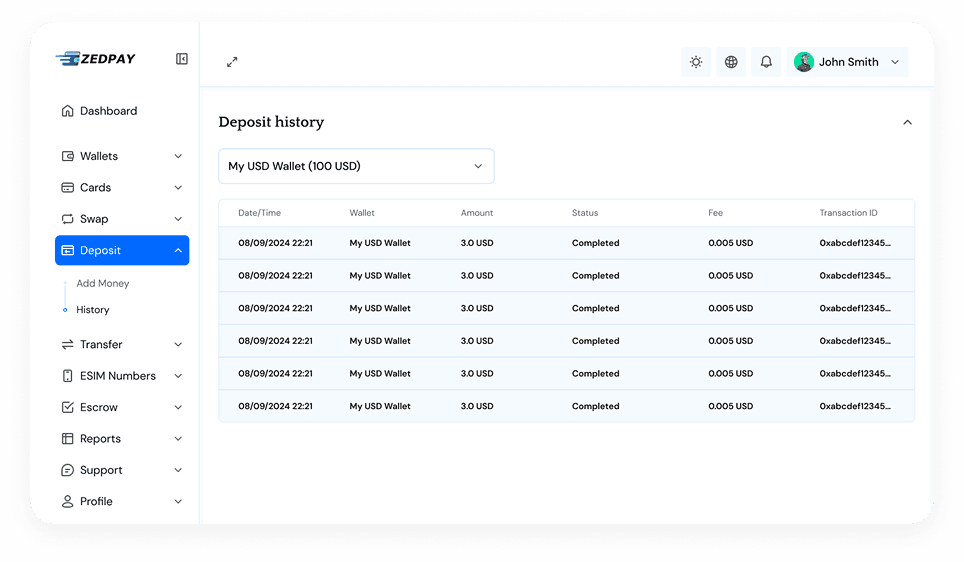Click the Amount column header
The width and height of the screenshot is (964, 562).
pyautogui.click(x=477, y=213)
